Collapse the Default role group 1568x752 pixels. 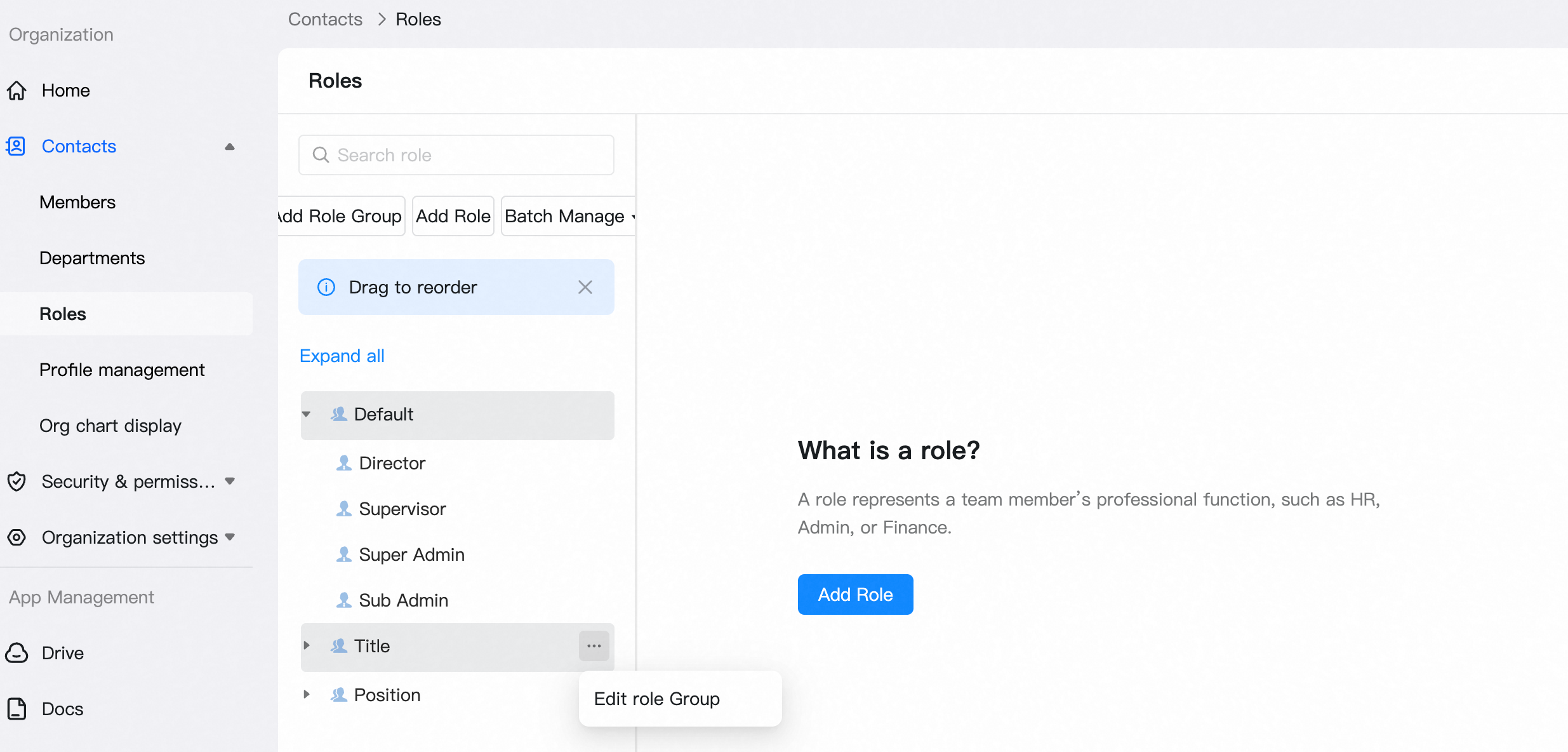tap(306, 414)
